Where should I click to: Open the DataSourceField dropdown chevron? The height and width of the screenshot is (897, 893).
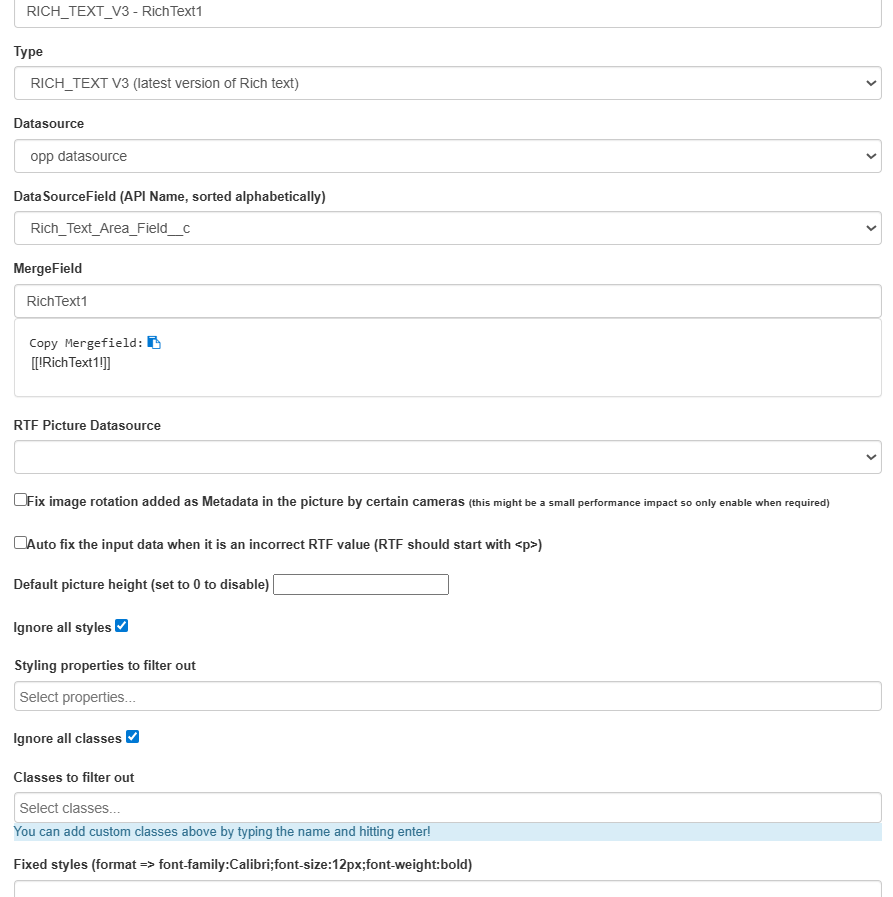point(871,228)
